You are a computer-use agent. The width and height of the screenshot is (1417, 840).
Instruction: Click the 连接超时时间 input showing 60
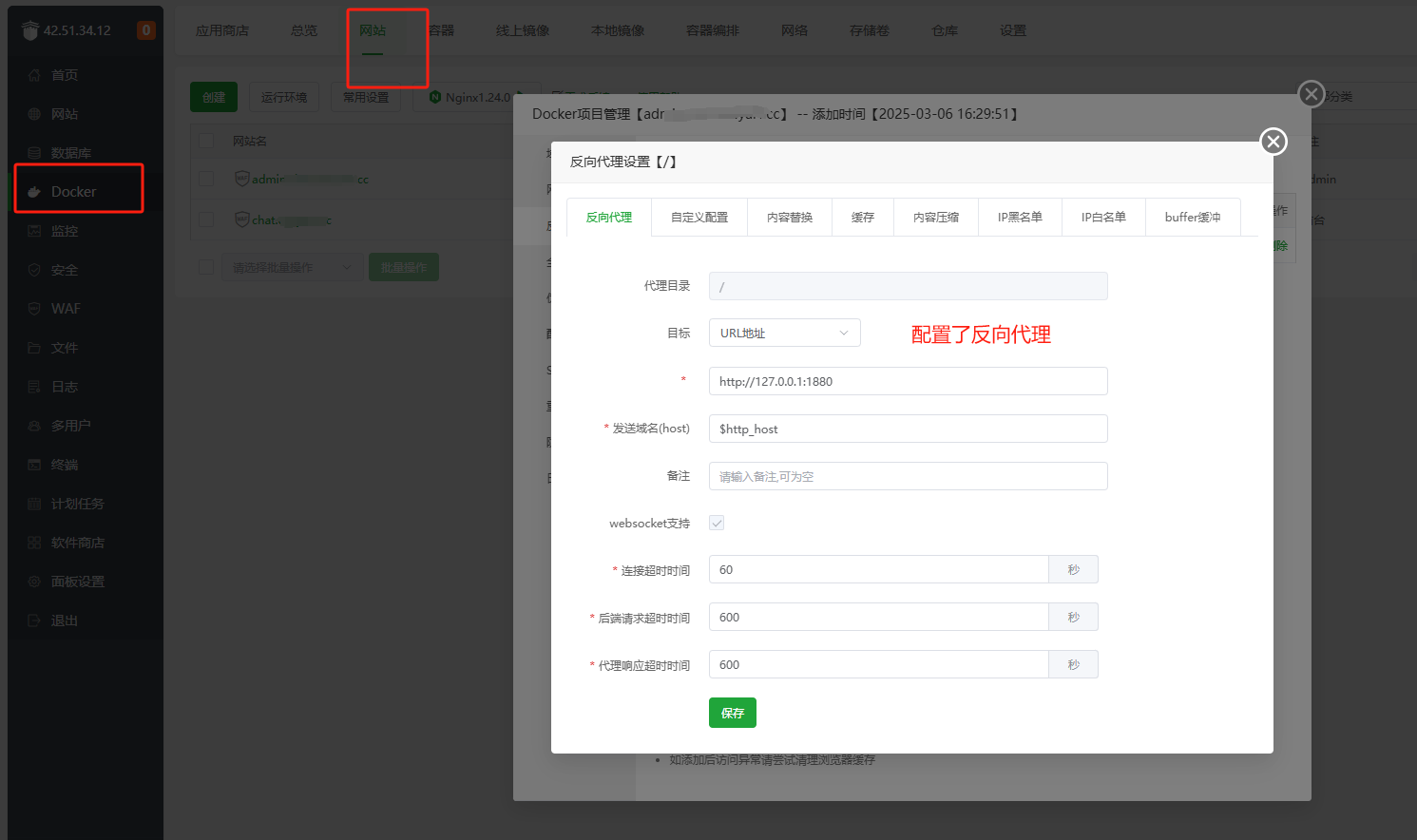879,569
